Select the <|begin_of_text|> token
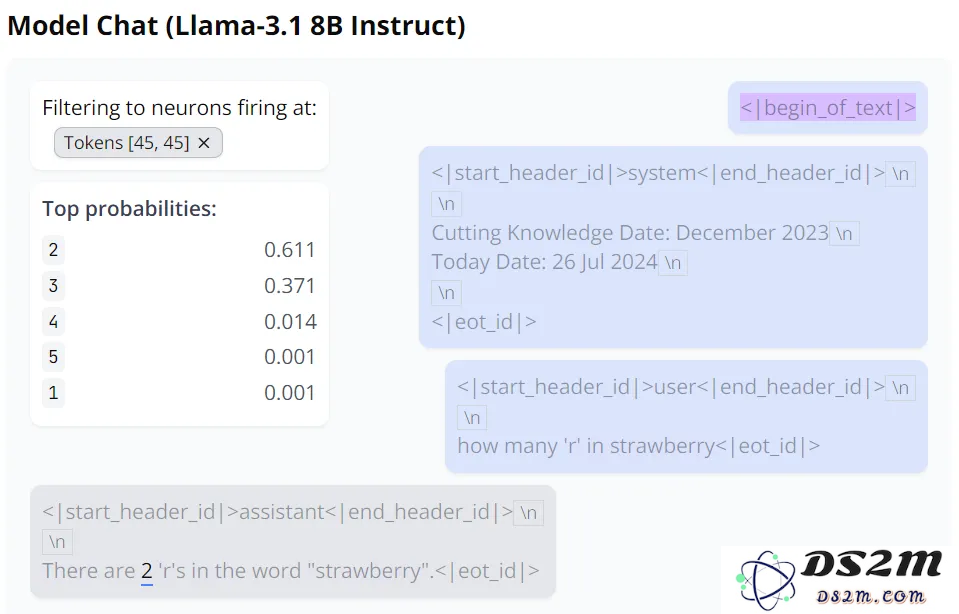 coord(828,108)
